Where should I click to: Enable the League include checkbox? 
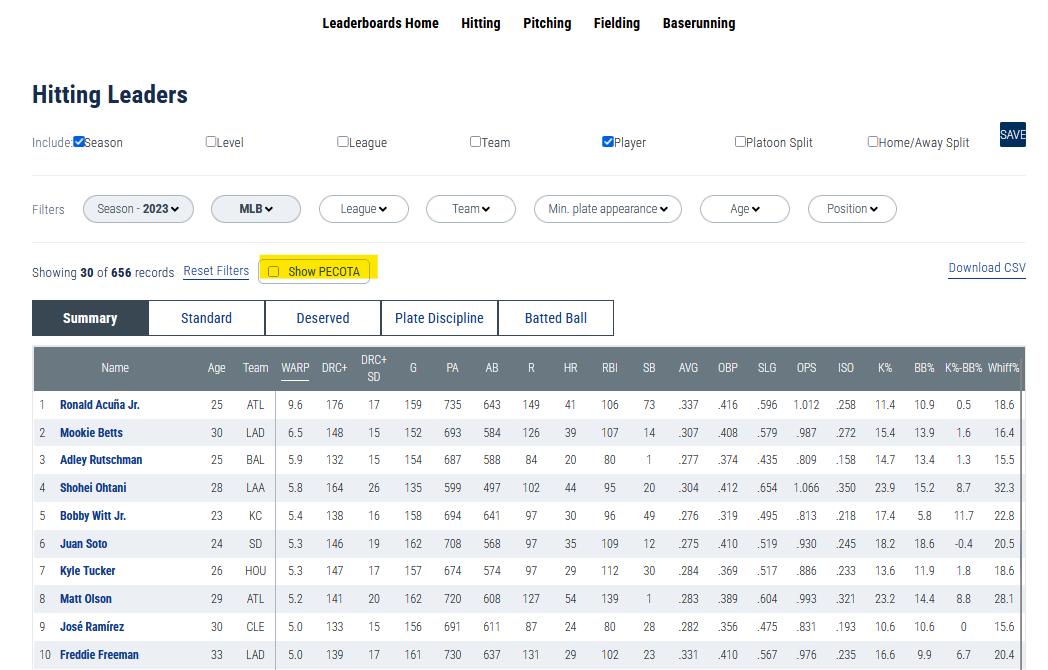click(x=343, y=142)
